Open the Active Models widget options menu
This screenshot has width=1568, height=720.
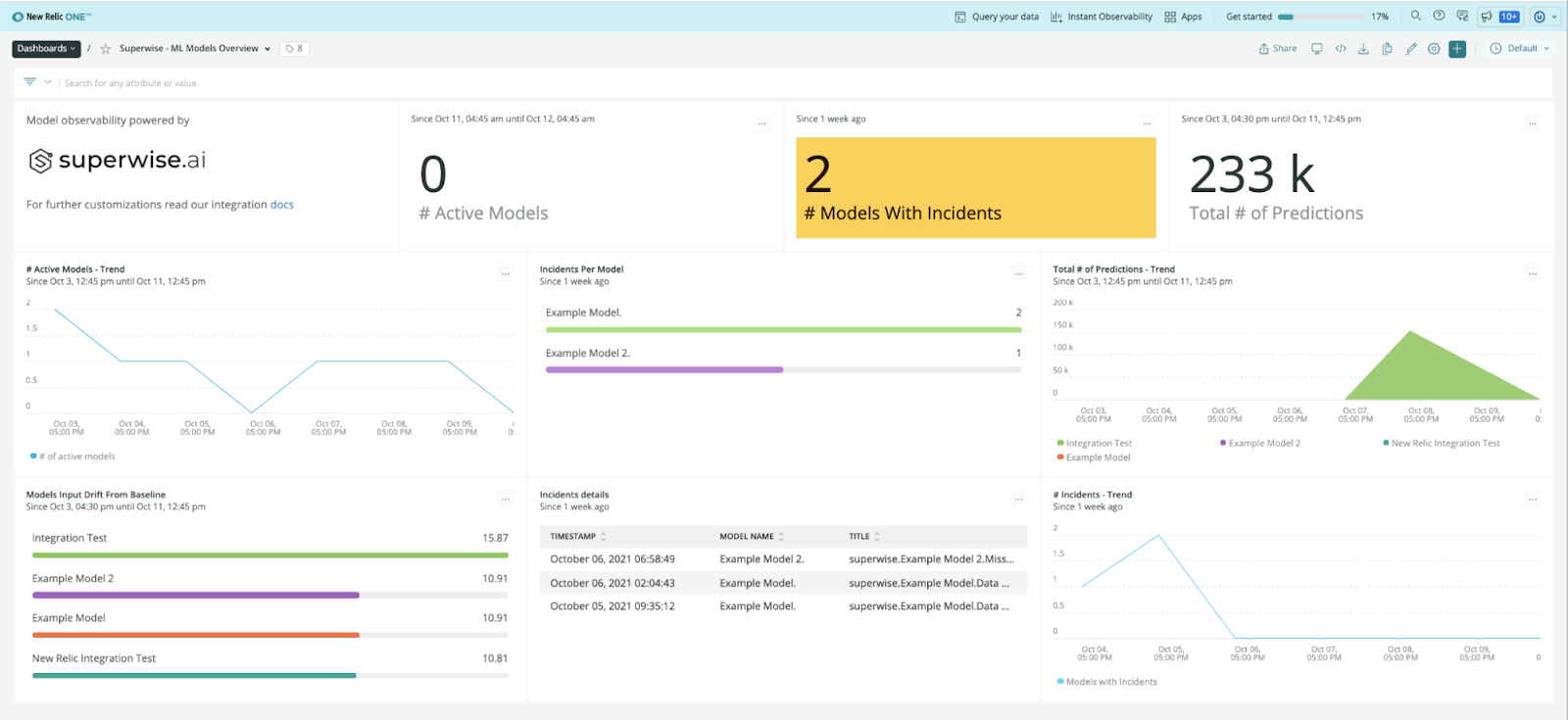762,123
